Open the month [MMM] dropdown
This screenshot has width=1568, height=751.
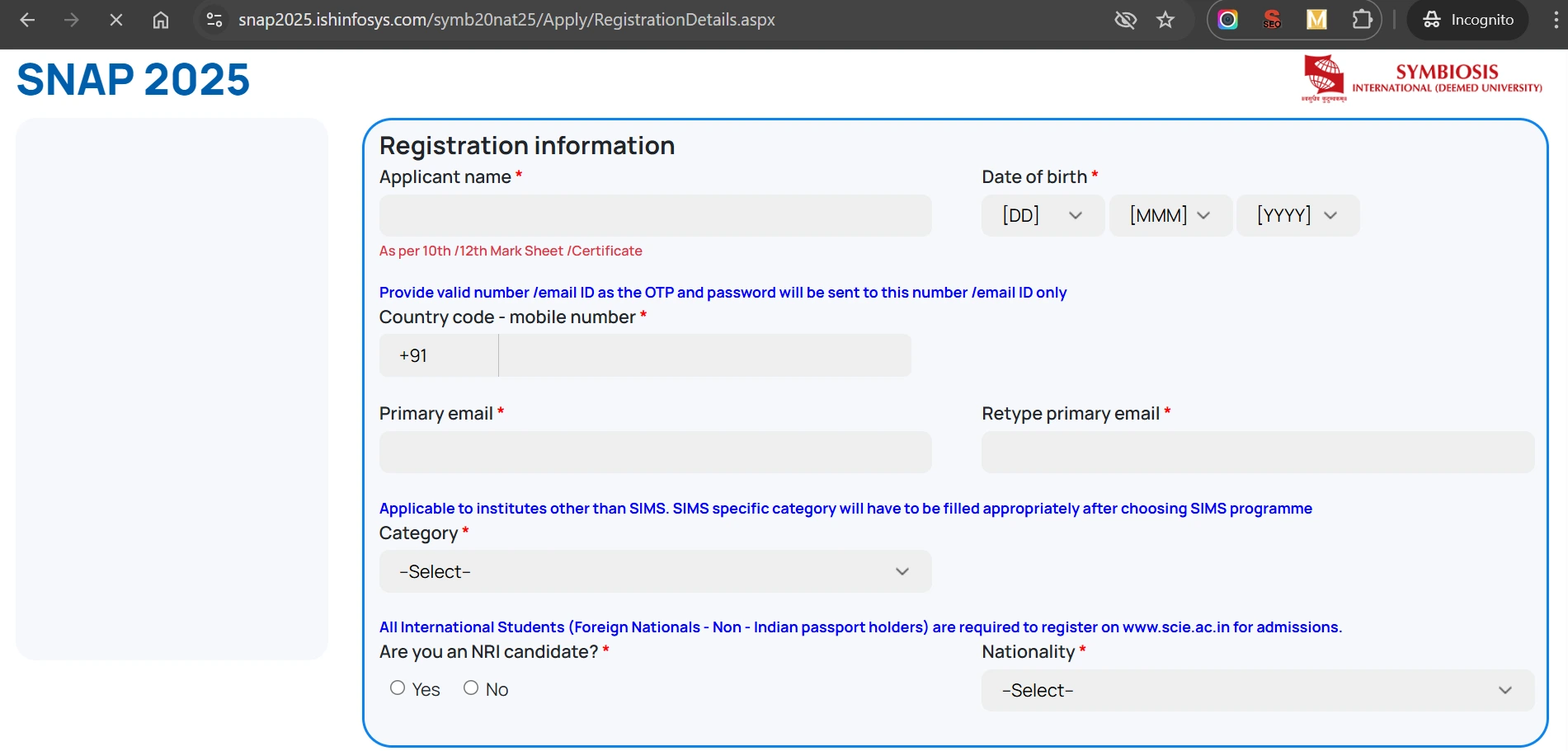(x=1170, y=215)
